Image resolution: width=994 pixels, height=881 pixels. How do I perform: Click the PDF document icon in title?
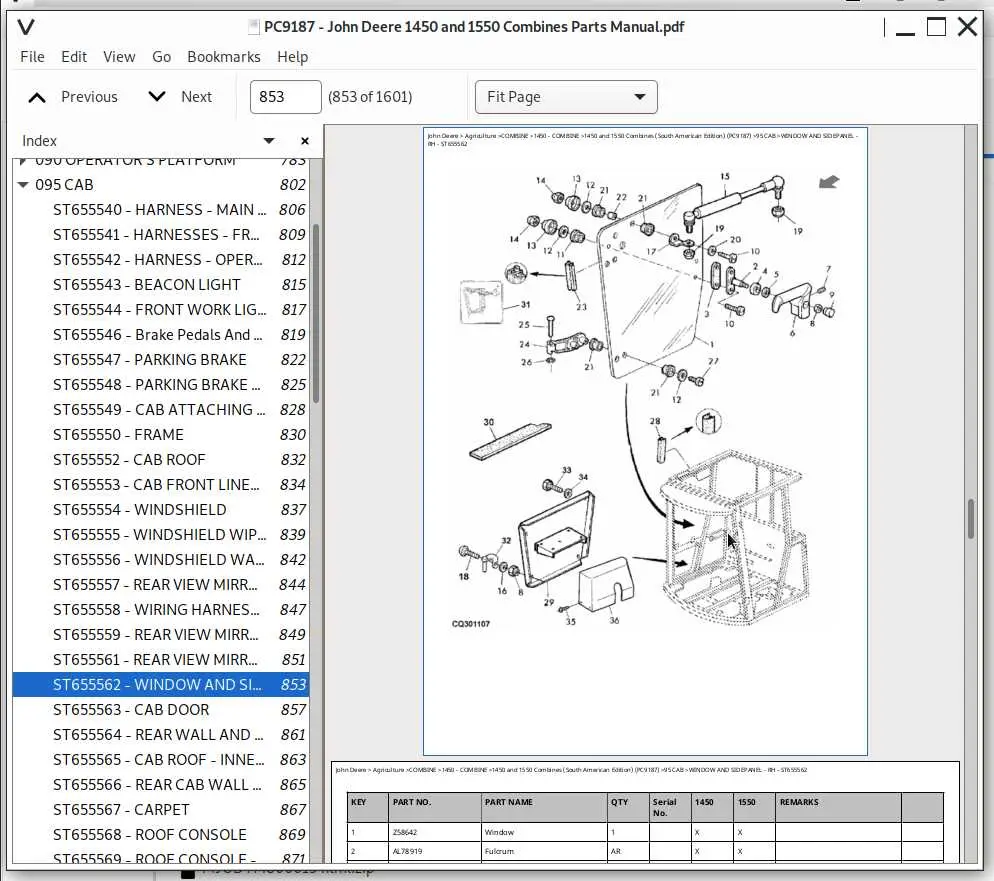pyautogui.click(x=253, y=27)
